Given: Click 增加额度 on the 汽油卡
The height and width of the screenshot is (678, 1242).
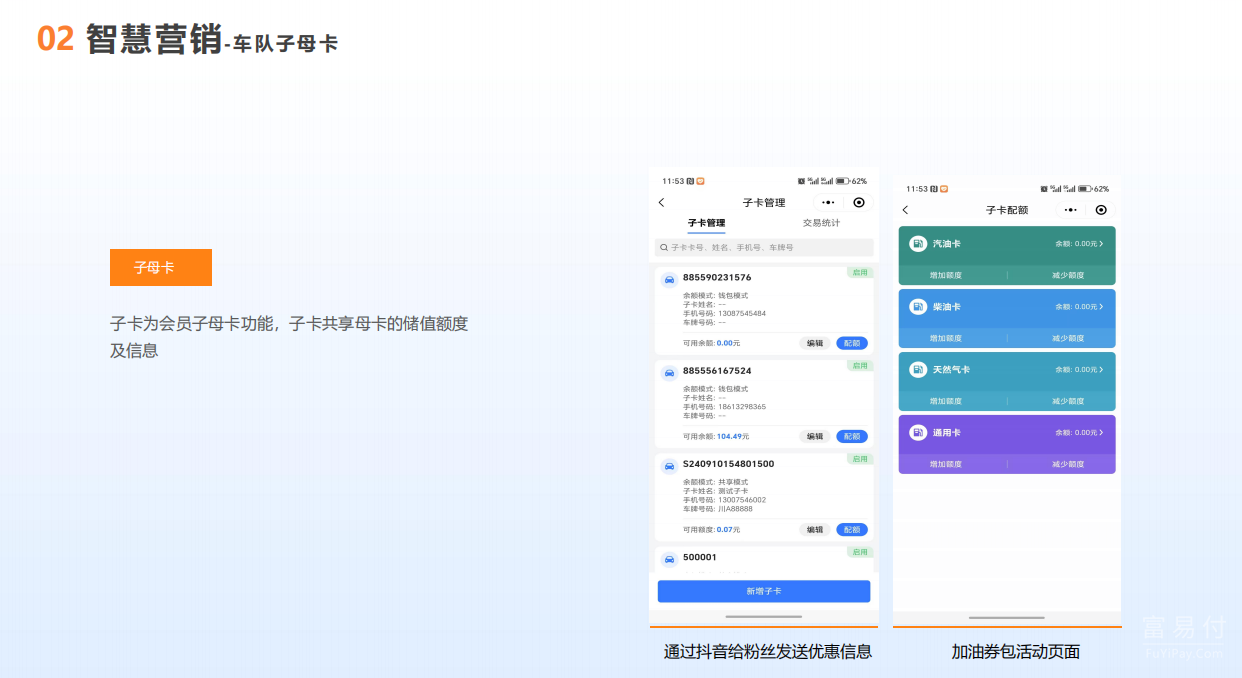Looking at the screenshot, I should coord(946,275).
